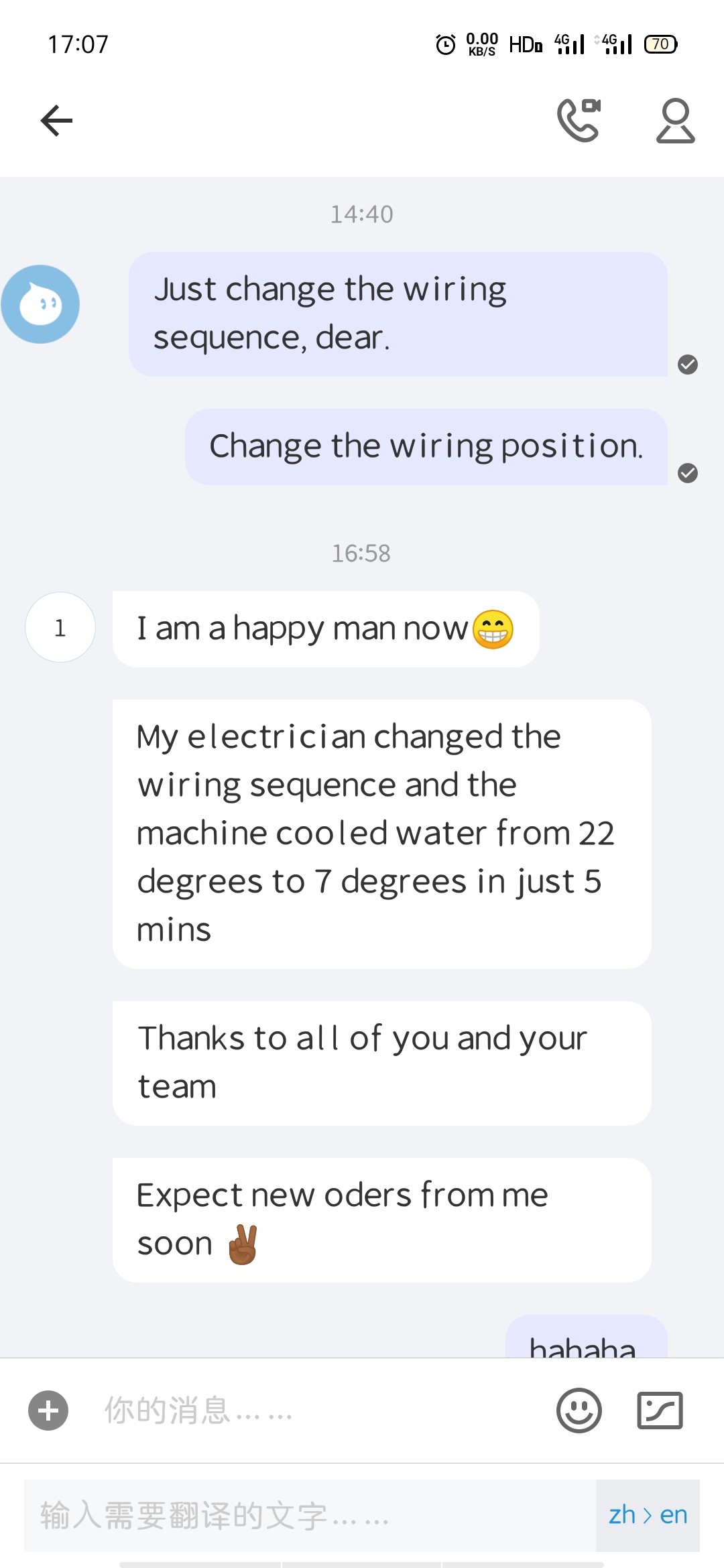Tap the back arrow
This screenshot has width=724, height=1568.
click(x=56, y=121)
